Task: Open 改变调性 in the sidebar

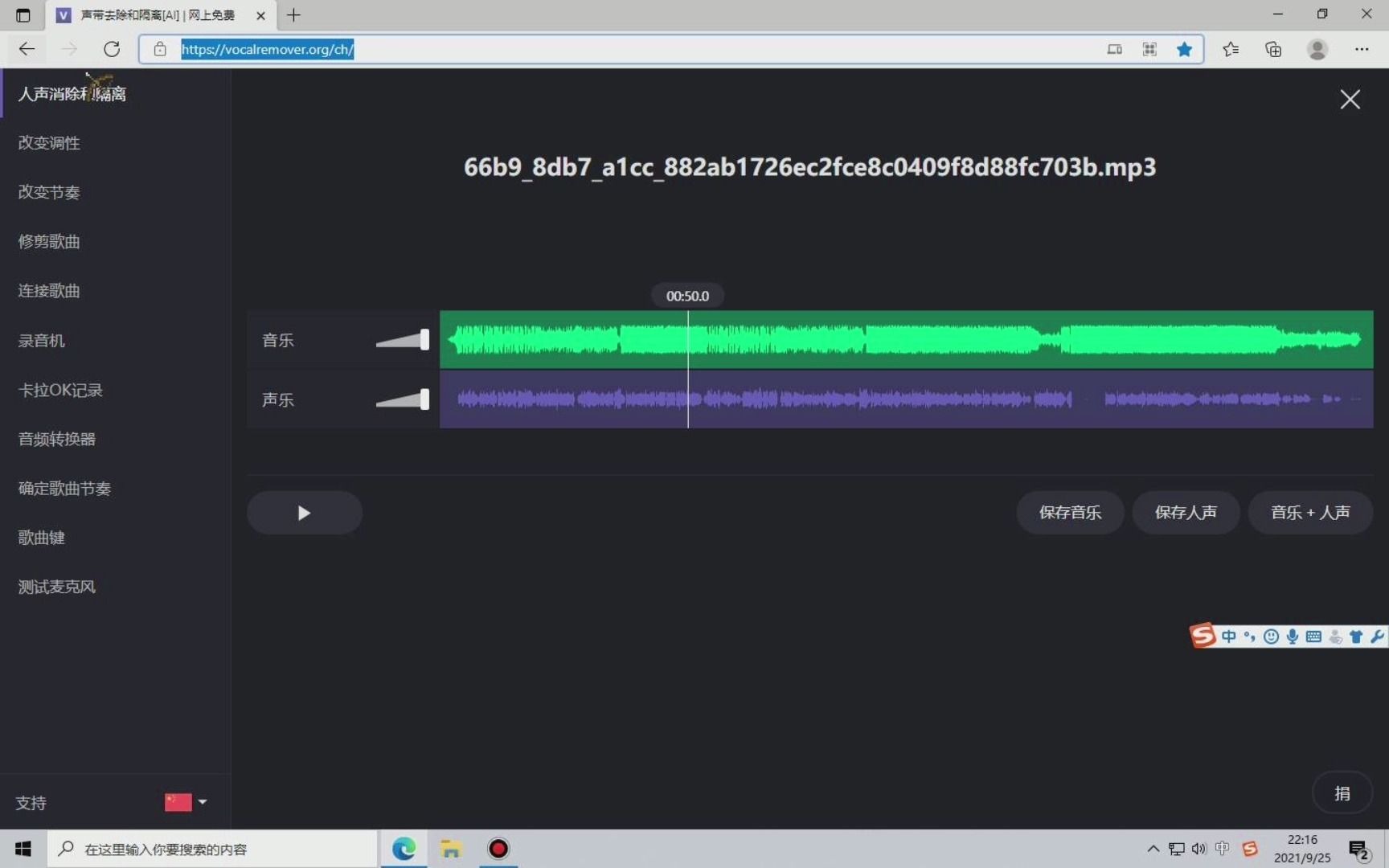Action: click(x=49, y=143)
